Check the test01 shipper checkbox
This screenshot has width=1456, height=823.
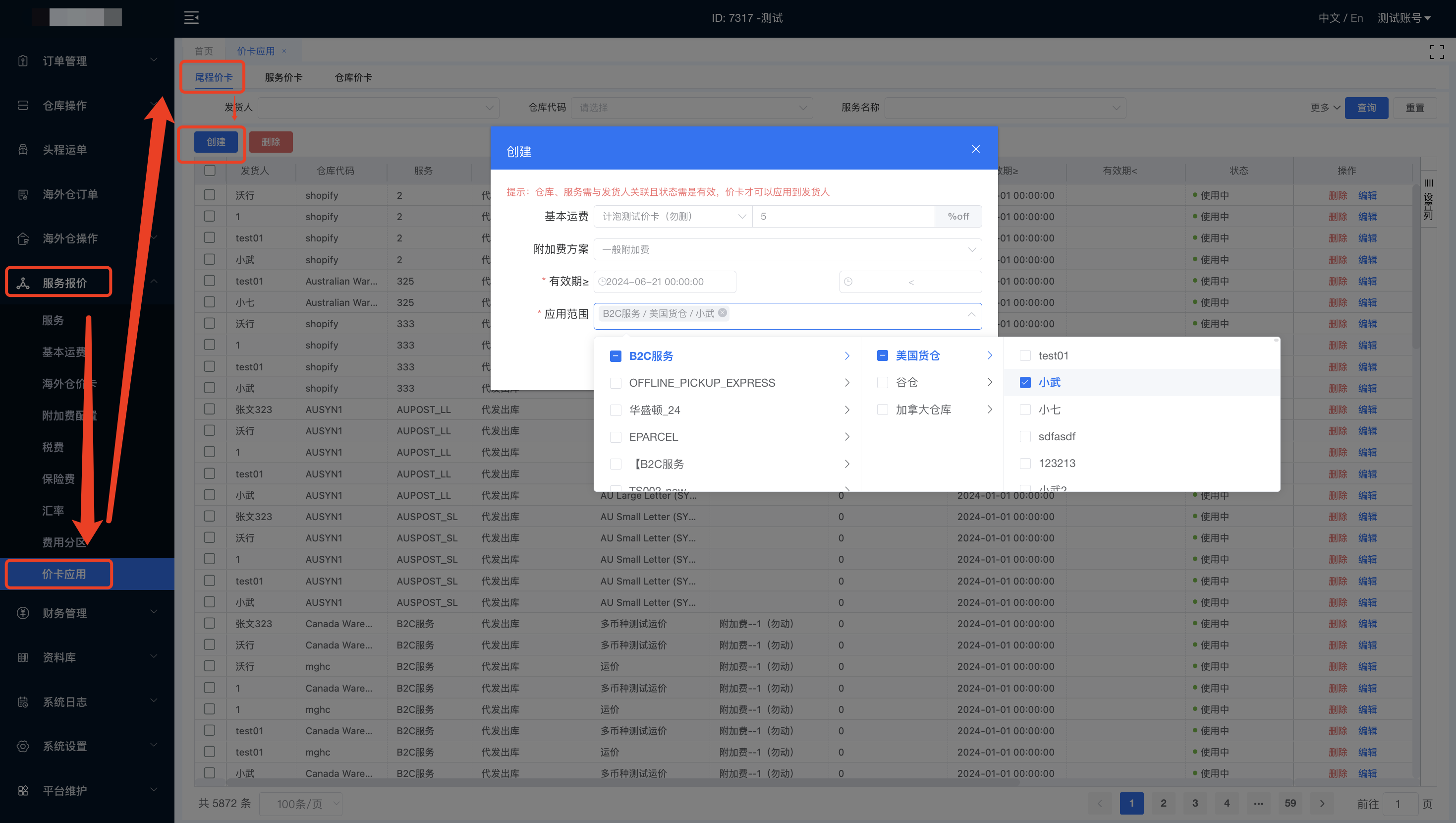1025,355
